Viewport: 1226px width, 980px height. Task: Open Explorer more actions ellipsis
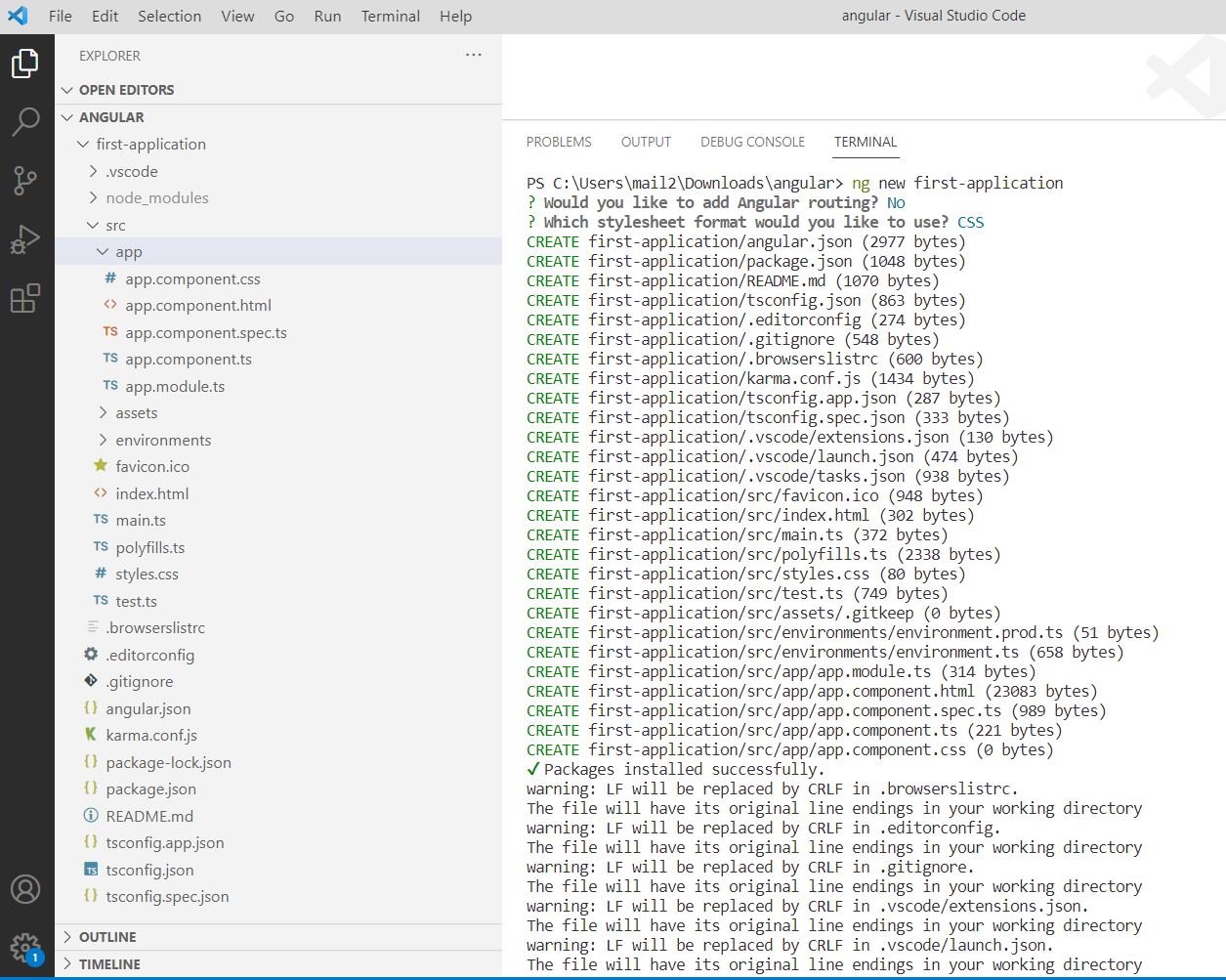(x=474, y=56)
